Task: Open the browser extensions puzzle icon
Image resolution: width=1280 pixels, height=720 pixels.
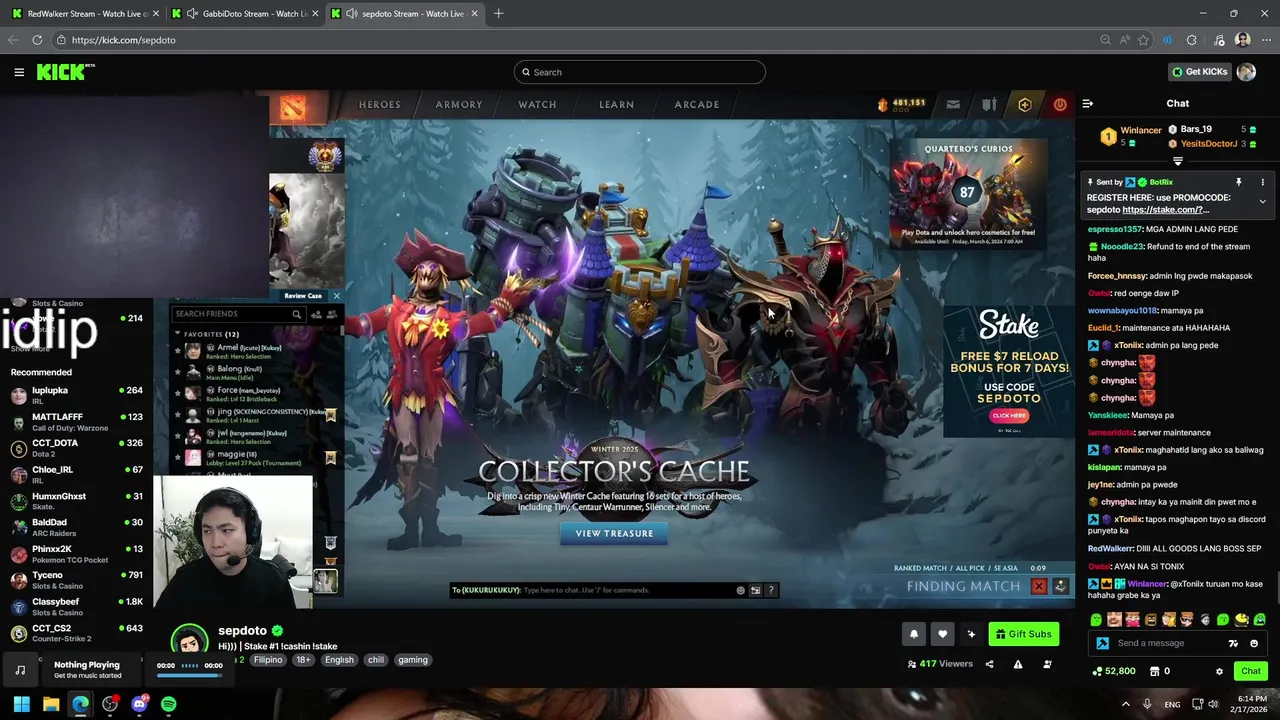Action: (1191, 40)
